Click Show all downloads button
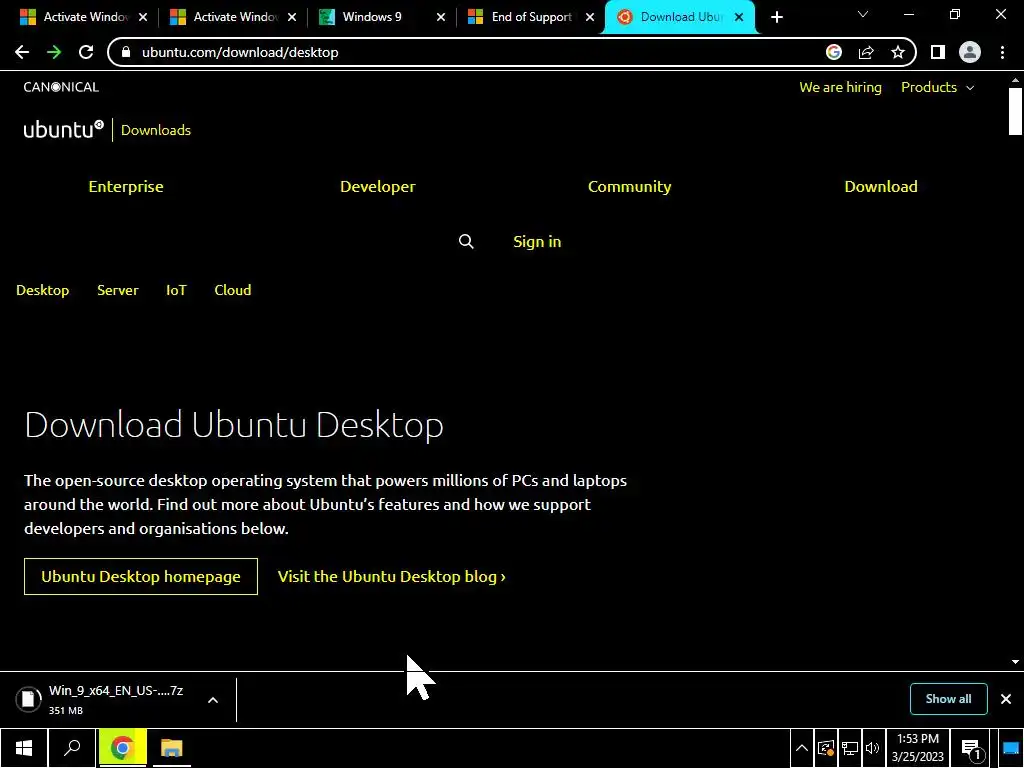Screen dimensions: 1024x768 948,699
